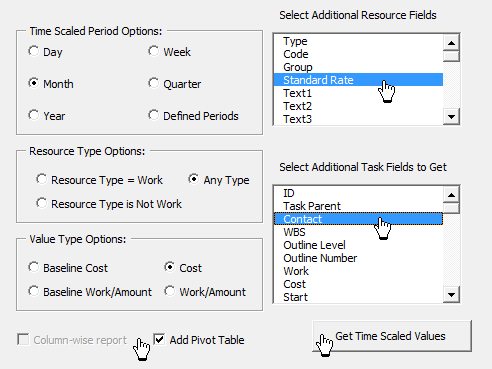Click resource fields list scroll-down arrow

tap(451, 117)
